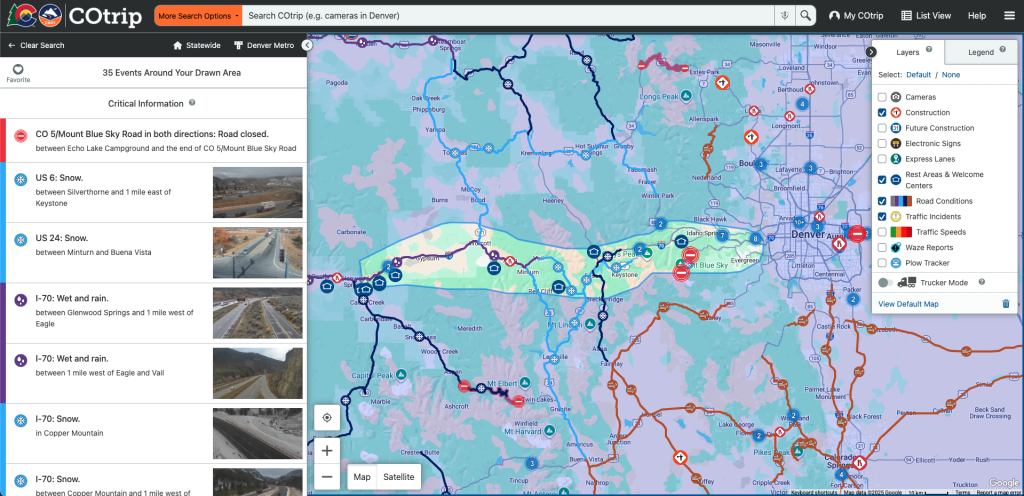Enable the Plow Tracker checkbox

(882, 263)
